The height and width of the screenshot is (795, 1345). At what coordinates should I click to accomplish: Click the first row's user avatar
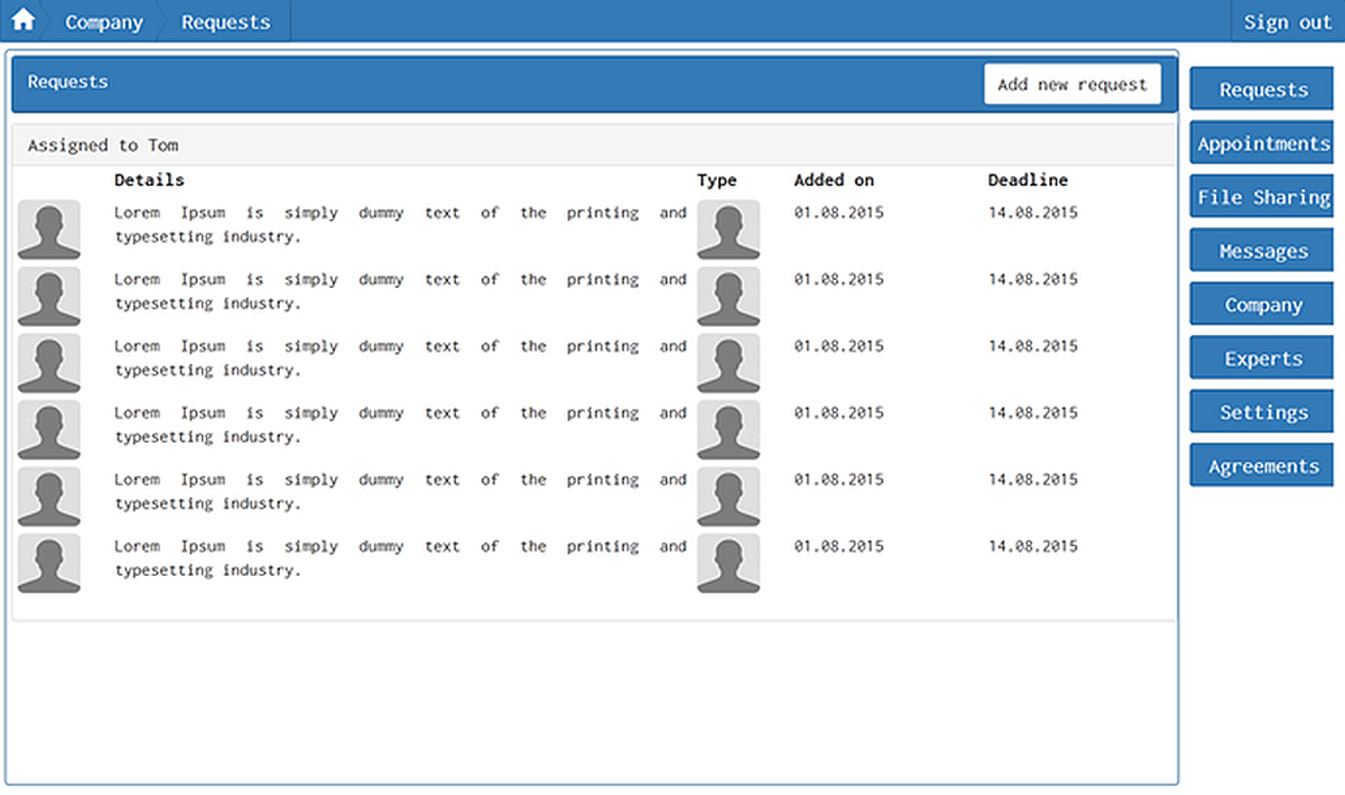pyautogui.click(x=49, y=230)
